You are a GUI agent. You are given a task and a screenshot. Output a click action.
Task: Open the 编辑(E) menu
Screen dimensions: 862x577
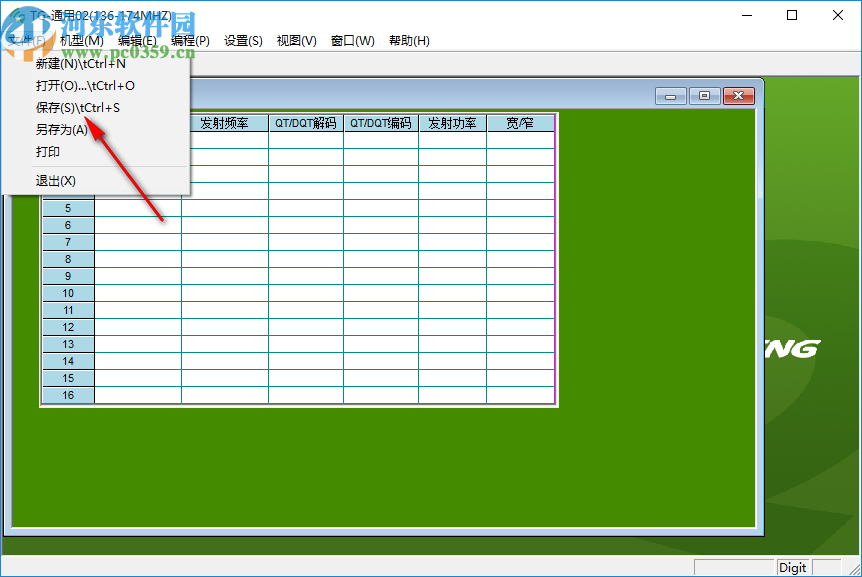137,41
